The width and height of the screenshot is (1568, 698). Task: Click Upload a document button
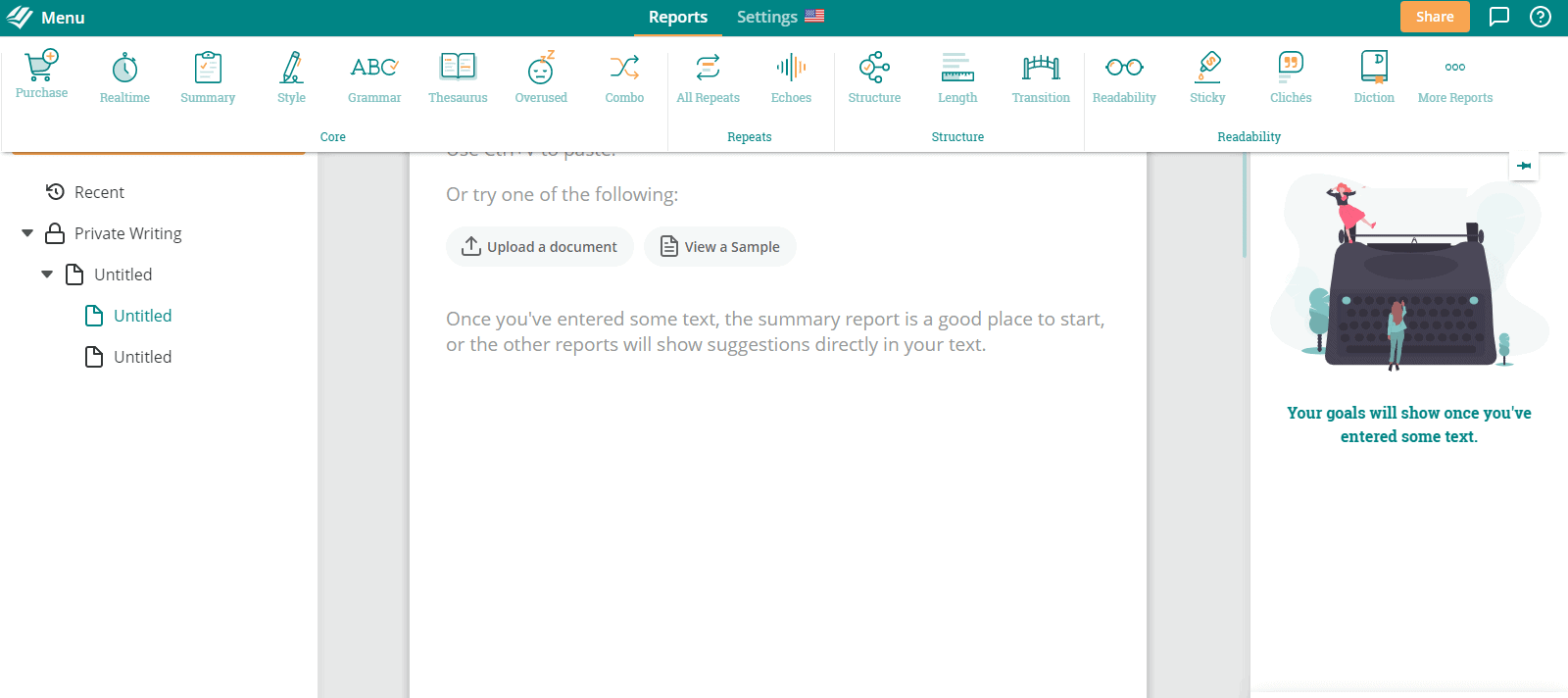tap(540, 247)
